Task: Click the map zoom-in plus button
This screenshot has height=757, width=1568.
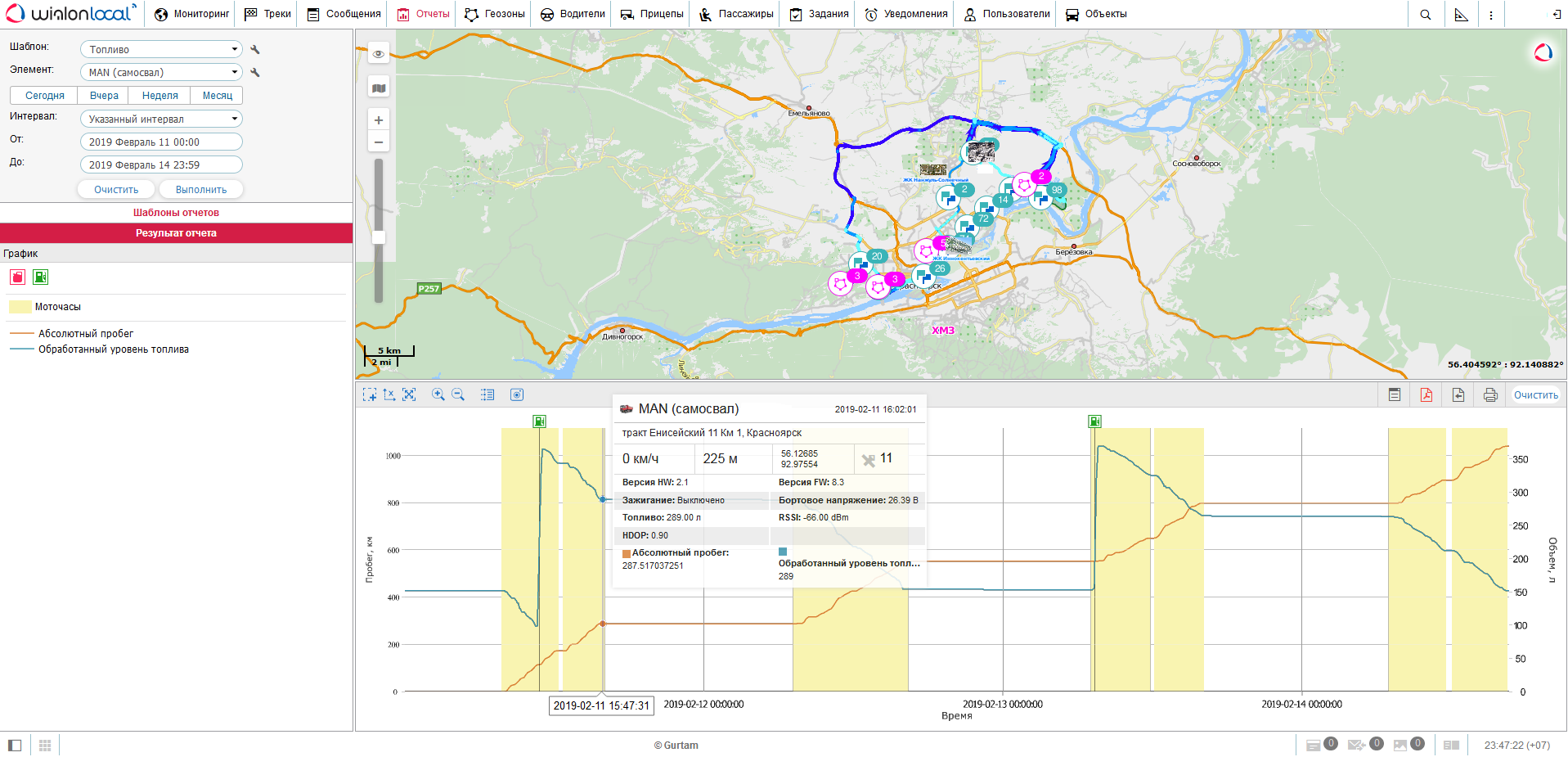Action: [x=379, y=120]
